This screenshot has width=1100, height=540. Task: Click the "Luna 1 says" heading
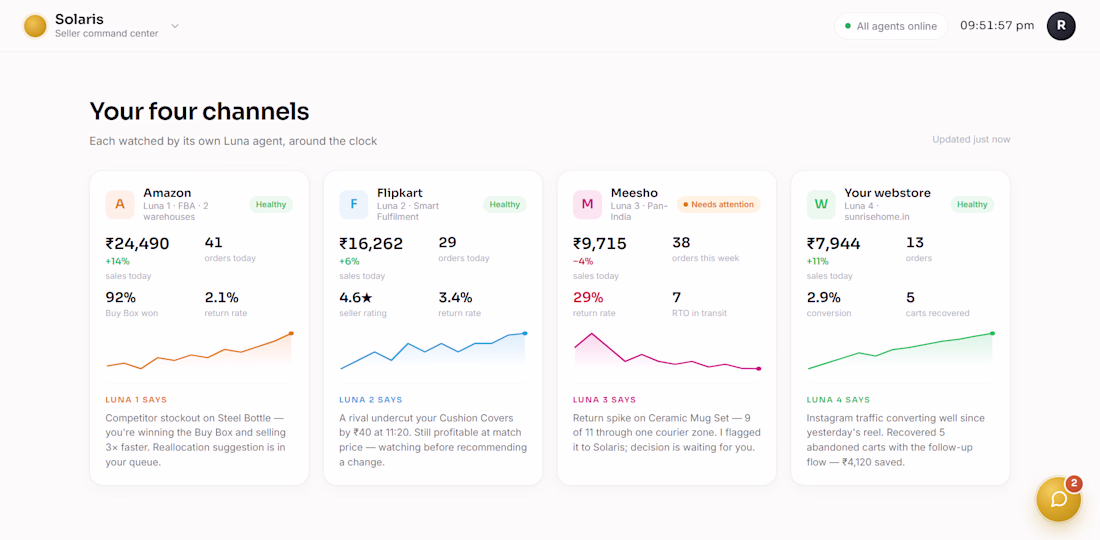pos(136,400)
